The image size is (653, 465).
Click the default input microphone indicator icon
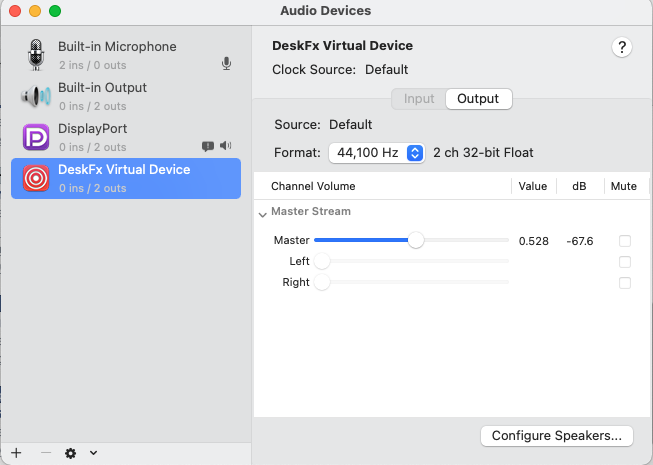click(227, 63)
